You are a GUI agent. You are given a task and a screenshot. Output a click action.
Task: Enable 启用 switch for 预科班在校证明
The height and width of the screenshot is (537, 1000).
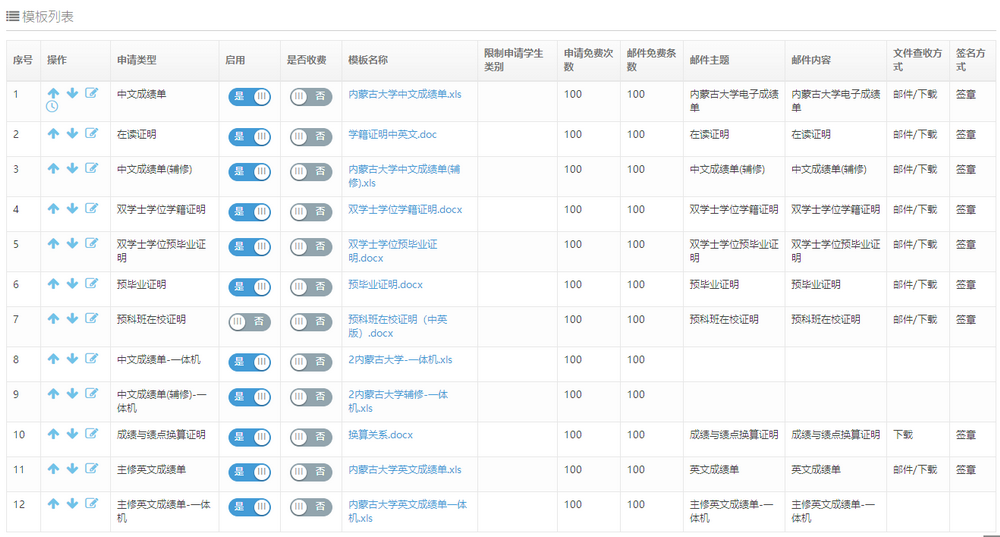click(x=249, y=322)
